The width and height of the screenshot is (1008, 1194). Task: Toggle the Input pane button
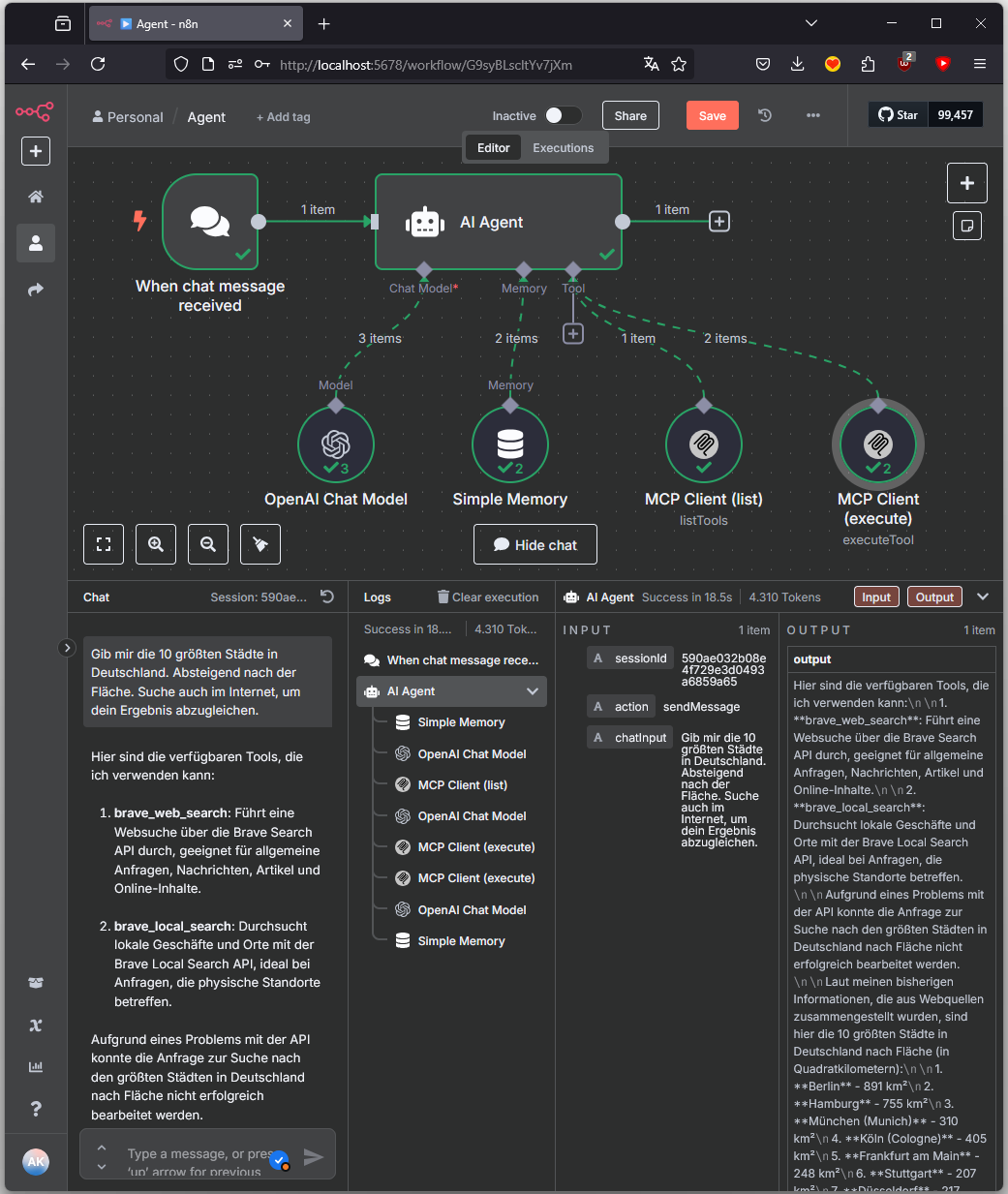pyautogui.click(x=876, y=597)
